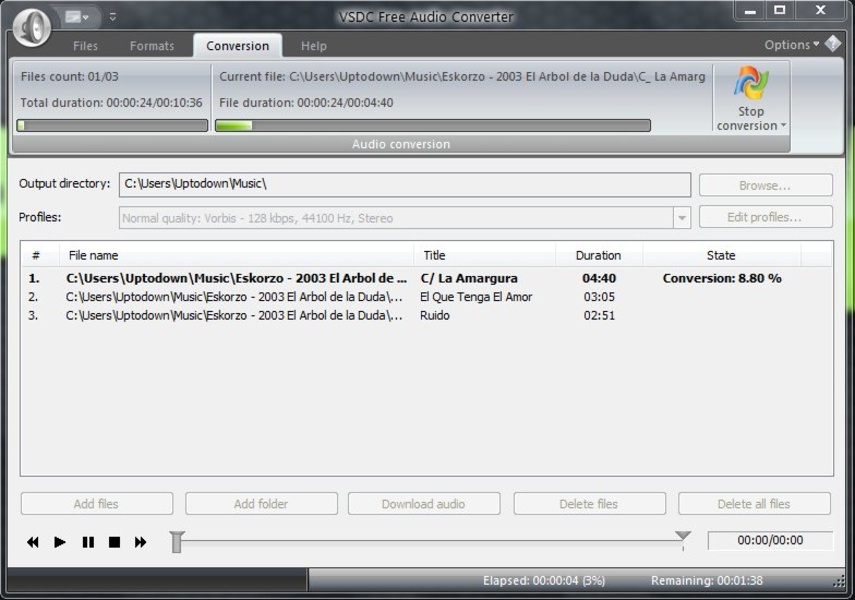Click the play icon

[60, 542]
